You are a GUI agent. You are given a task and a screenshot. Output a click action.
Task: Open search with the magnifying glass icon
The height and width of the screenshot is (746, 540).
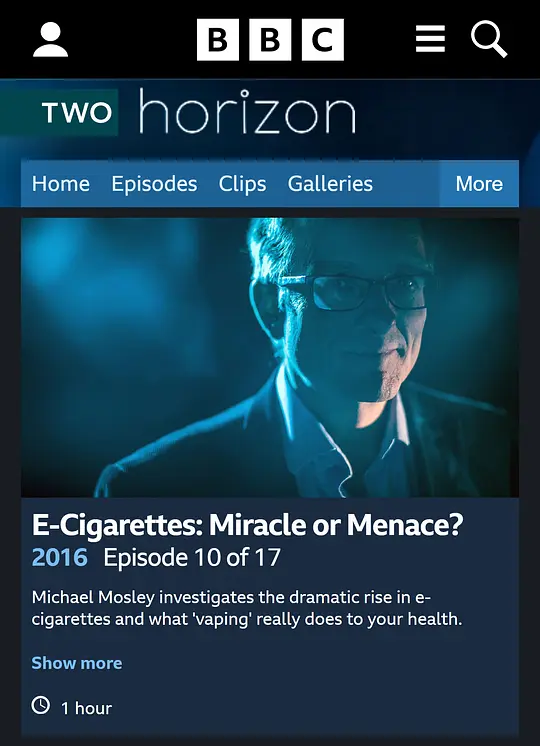[489, 40]
